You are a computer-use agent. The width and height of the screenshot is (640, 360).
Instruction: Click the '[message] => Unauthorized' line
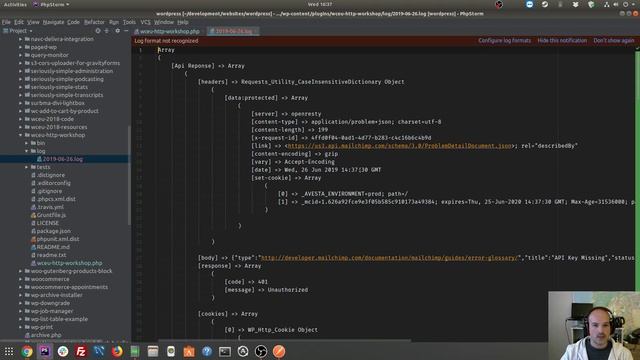[x=266, y=290]
